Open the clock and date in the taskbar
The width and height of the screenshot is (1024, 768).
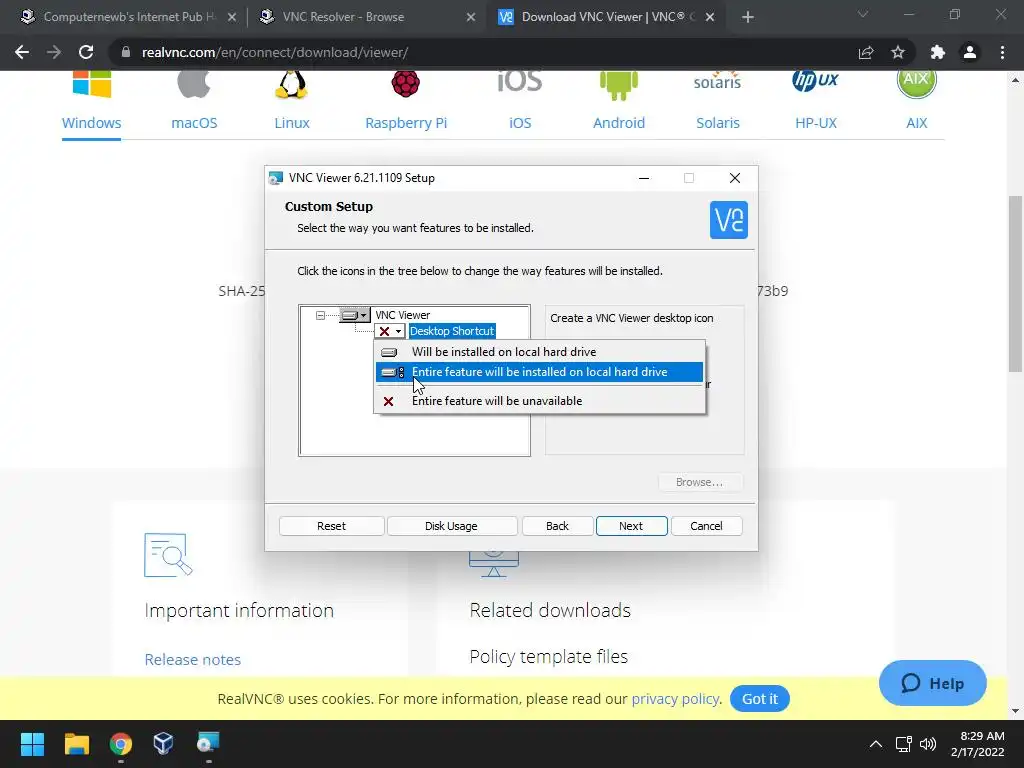[977, 744]
